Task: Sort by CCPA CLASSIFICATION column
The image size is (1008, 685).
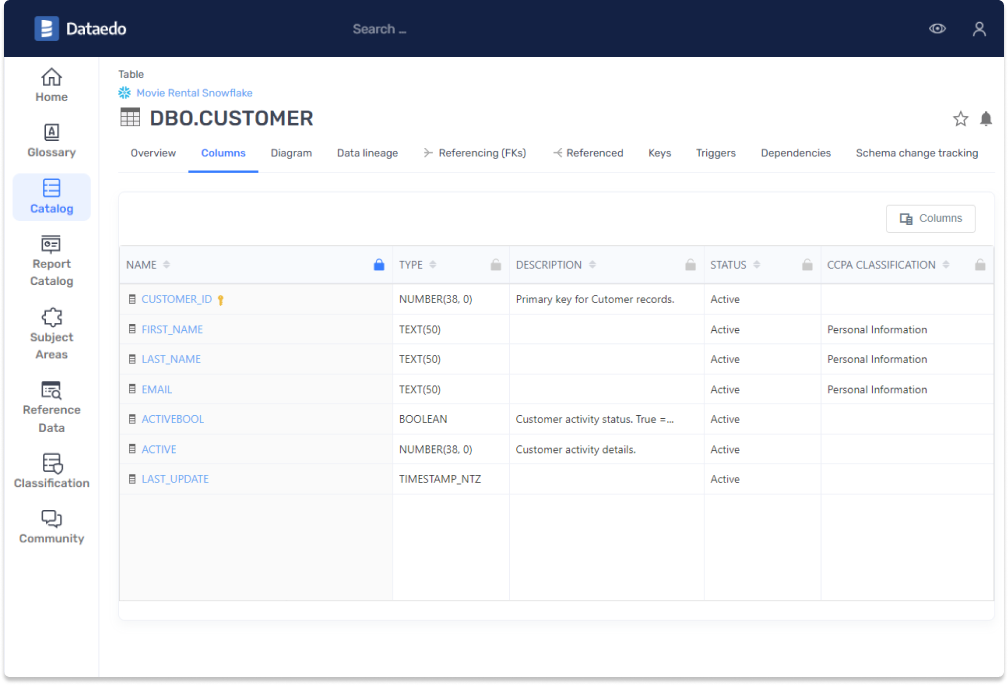Action: pos(946,265)
